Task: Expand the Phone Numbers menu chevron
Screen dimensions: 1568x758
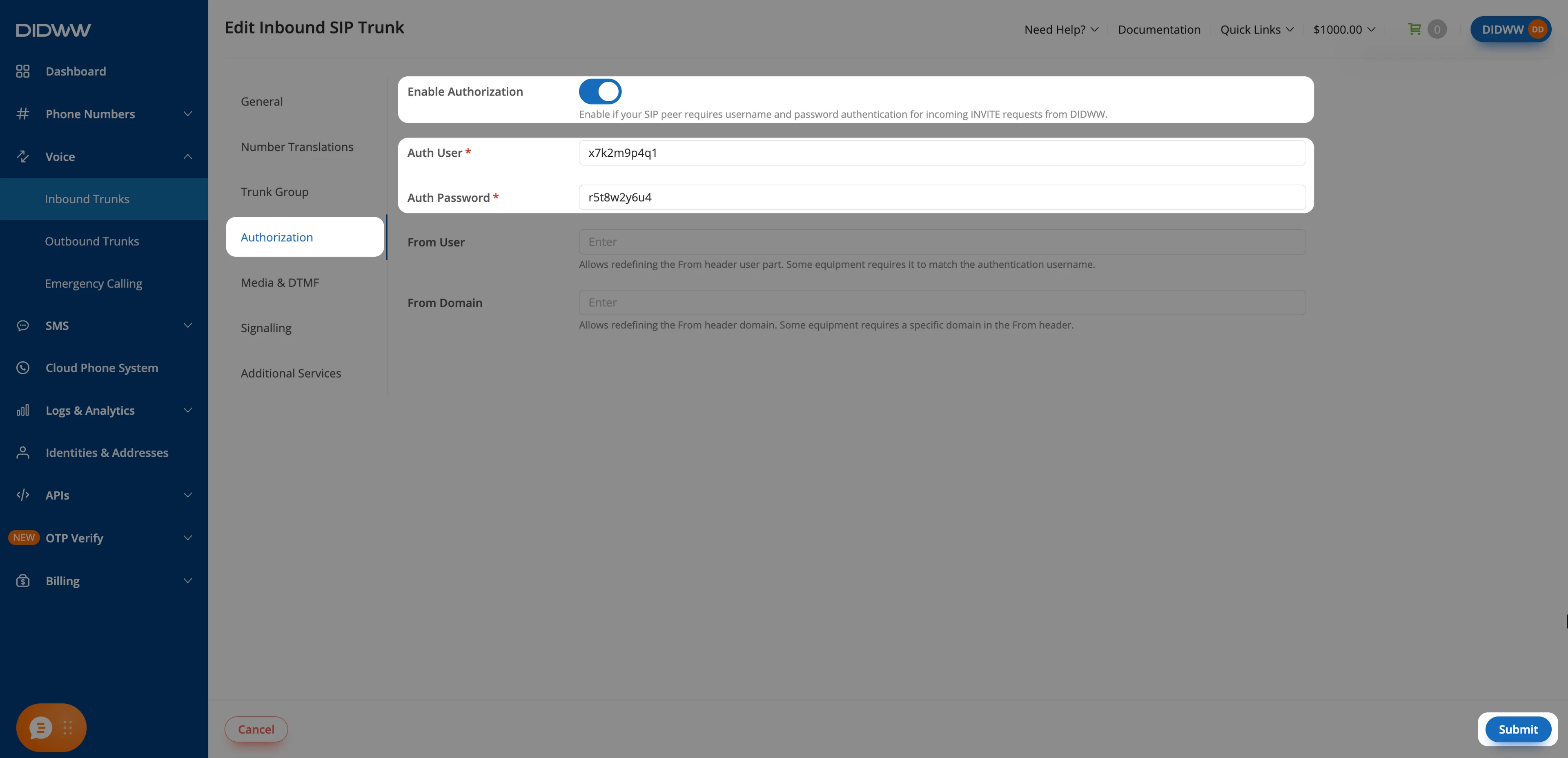Action: tap(188, 114)
